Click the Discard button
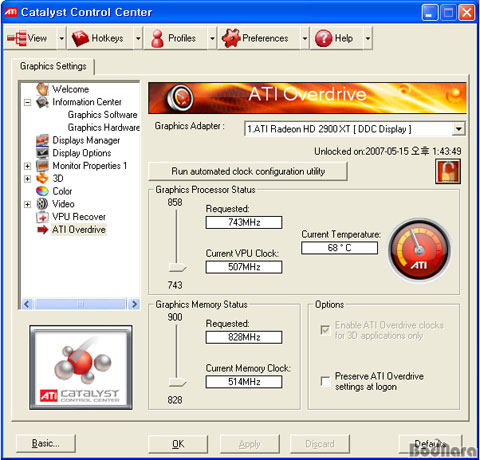This screenshot has height=460, width=480. 320,444
